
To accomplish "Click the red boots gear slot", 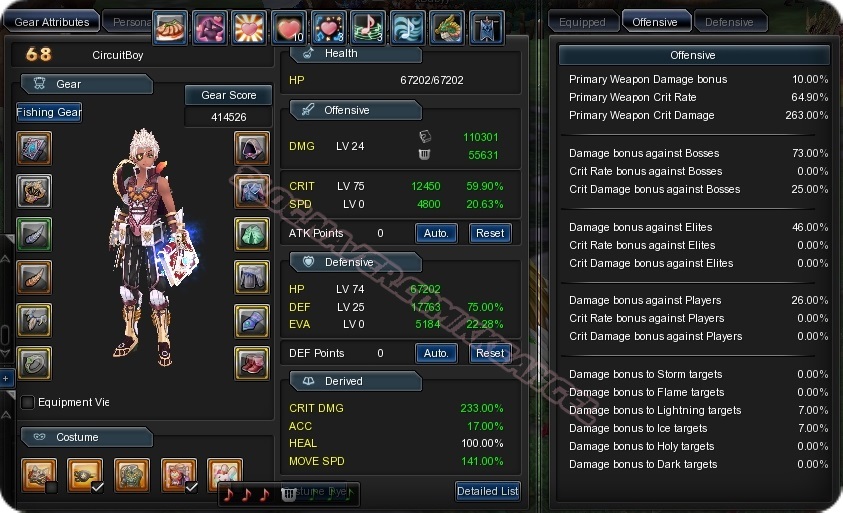I will coord(252,363).
